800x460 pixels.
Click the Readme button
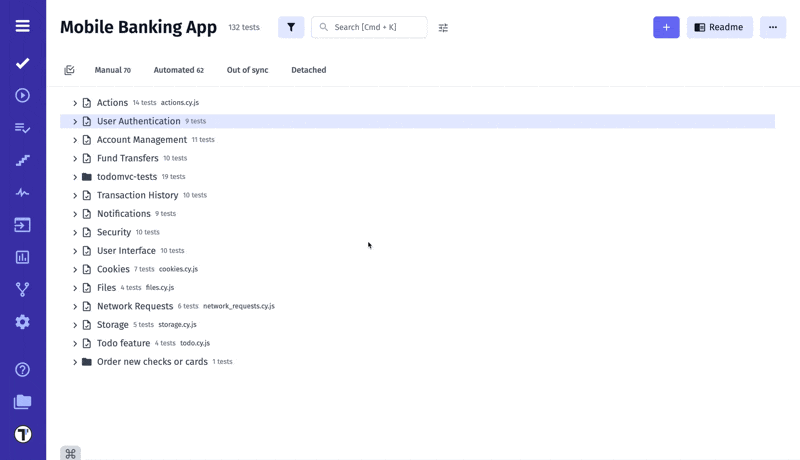(x=719, y=28)
